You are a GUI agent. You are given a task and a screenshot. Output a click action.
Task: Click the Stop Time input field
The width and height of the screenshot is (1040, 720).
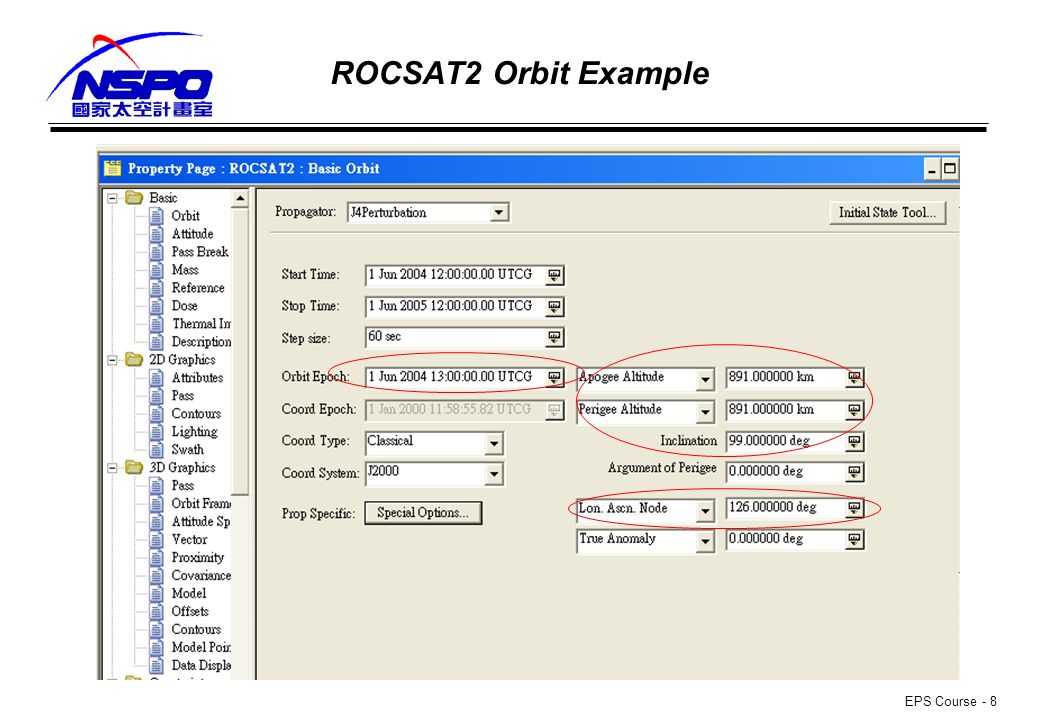tap(456, 306)
